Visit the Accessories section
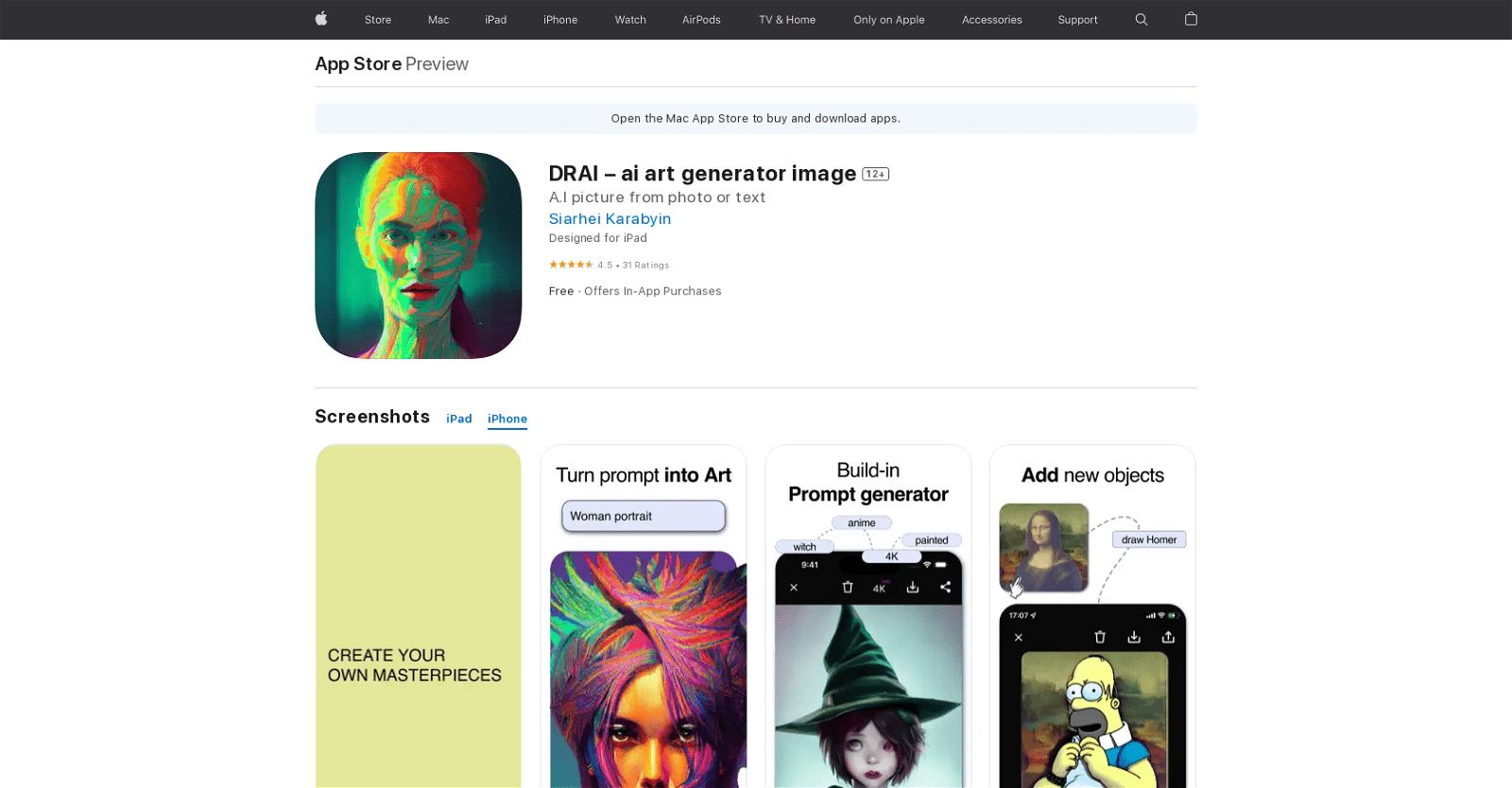1512x788 pixels. point(991,20)
